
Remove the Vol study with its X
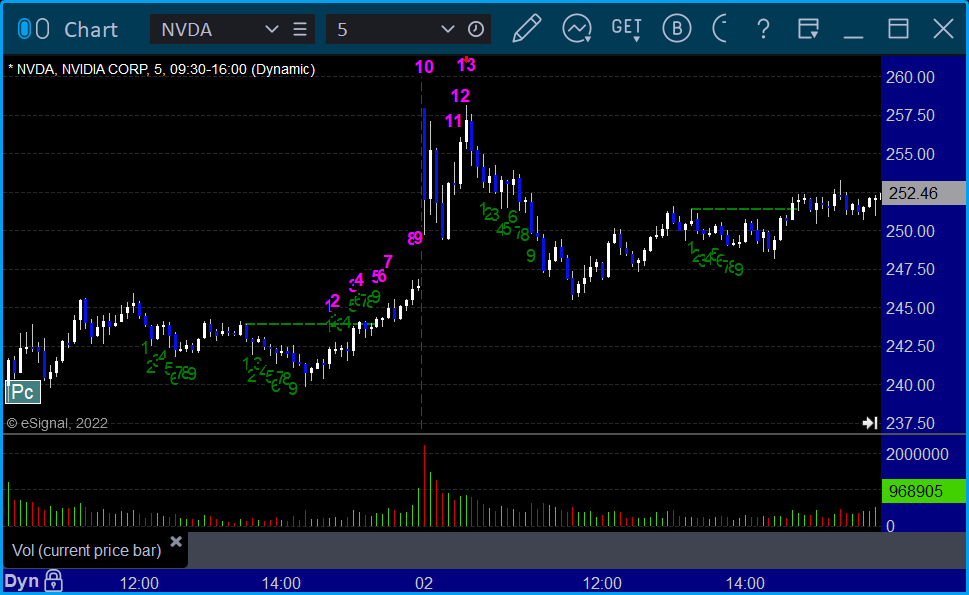pos(176,542)
